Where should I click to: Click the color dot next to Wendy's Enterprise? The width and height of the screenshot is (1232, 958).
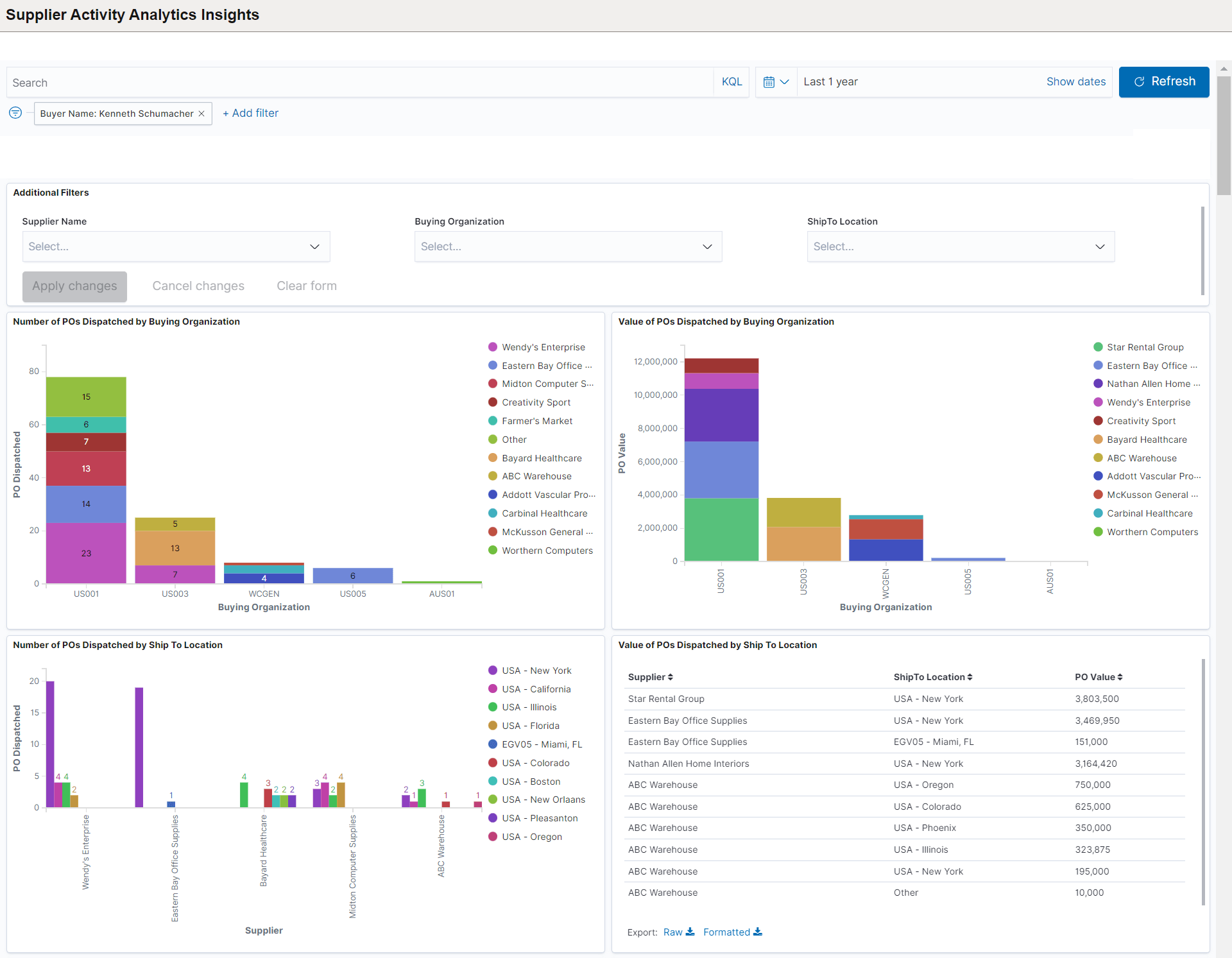click(493, 346)
